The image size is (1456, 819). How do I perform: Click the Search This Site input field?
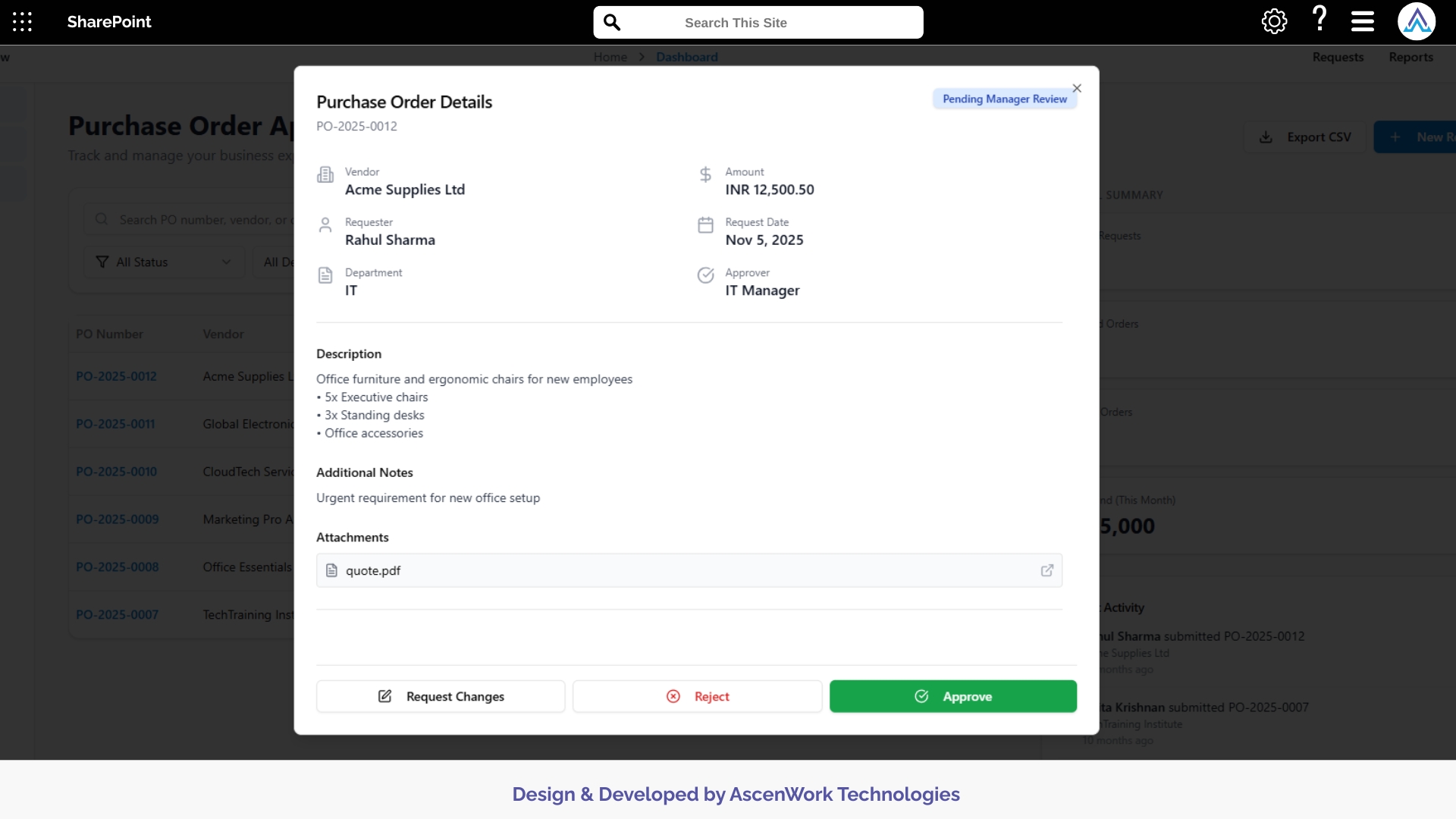(x=758, y=22)
